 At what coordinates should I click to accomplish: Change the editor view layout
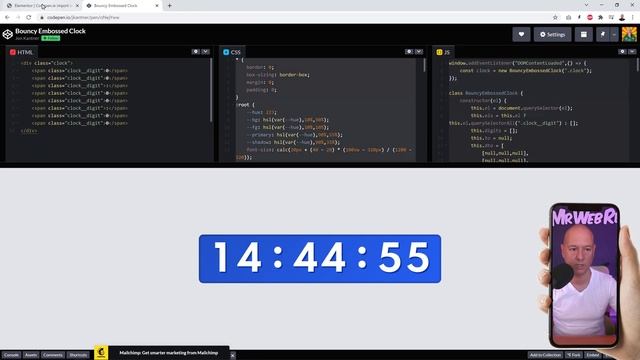(x=584, y=35)
